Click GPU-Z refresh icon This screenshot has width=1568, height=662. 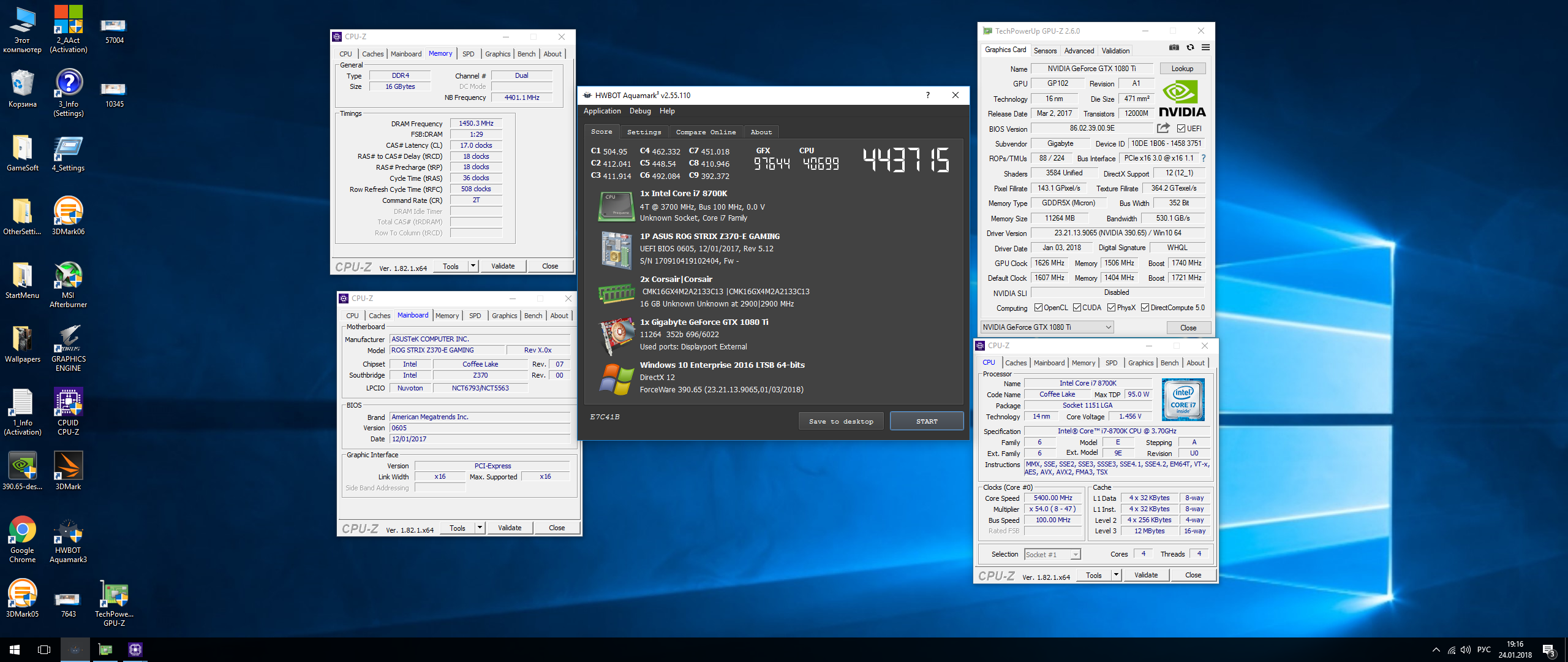point(1190,48)
